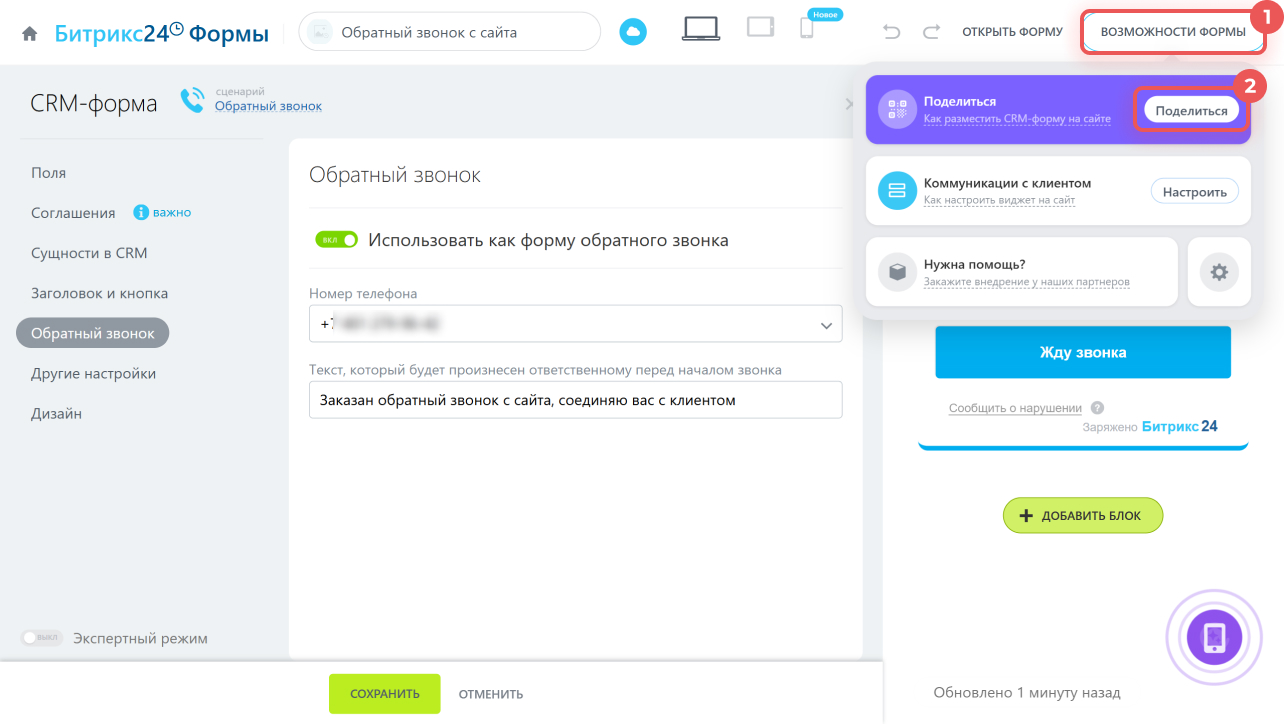Viewport: 1284px width, 724px height.
Task: Select the Fields sidebar item
Action: tap(48, 173)
